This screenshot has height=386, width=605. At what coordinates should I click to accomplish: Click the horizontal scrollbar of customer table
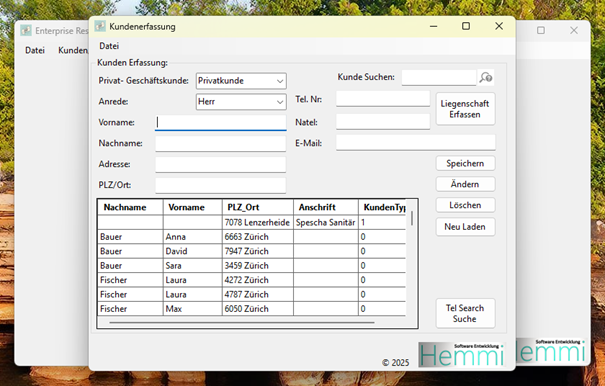[242, 322]
